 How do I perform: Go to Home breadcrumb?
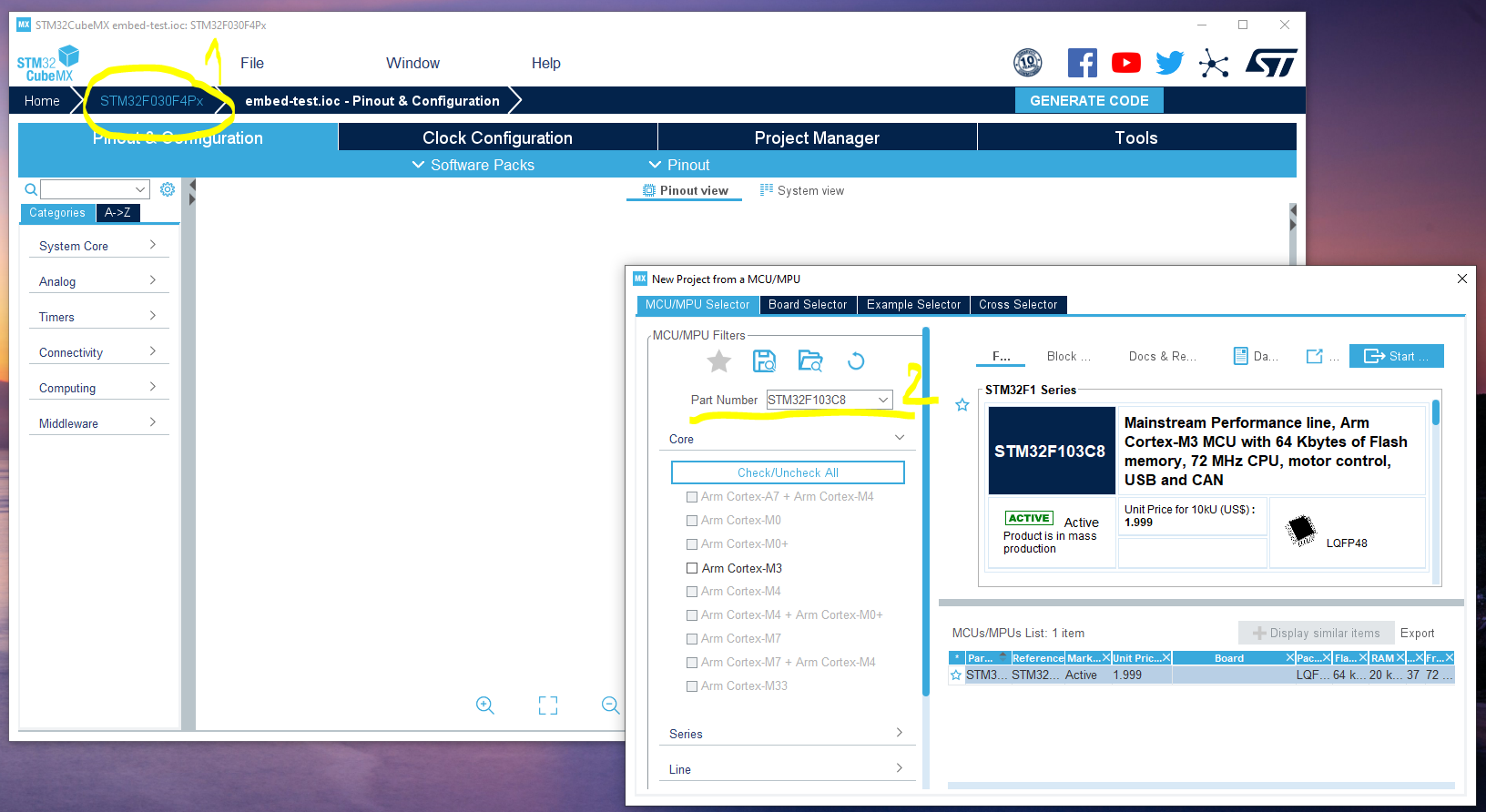click(x=42, y=100)
